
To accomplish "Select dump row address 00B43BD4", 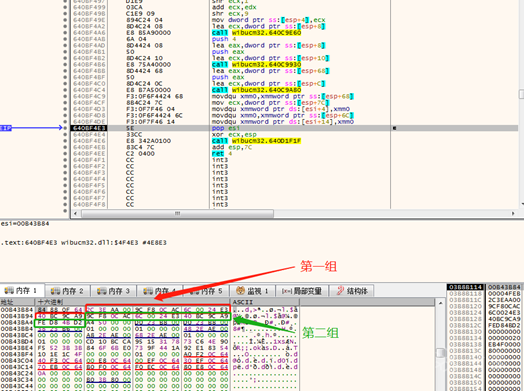I will click(17, 342).
